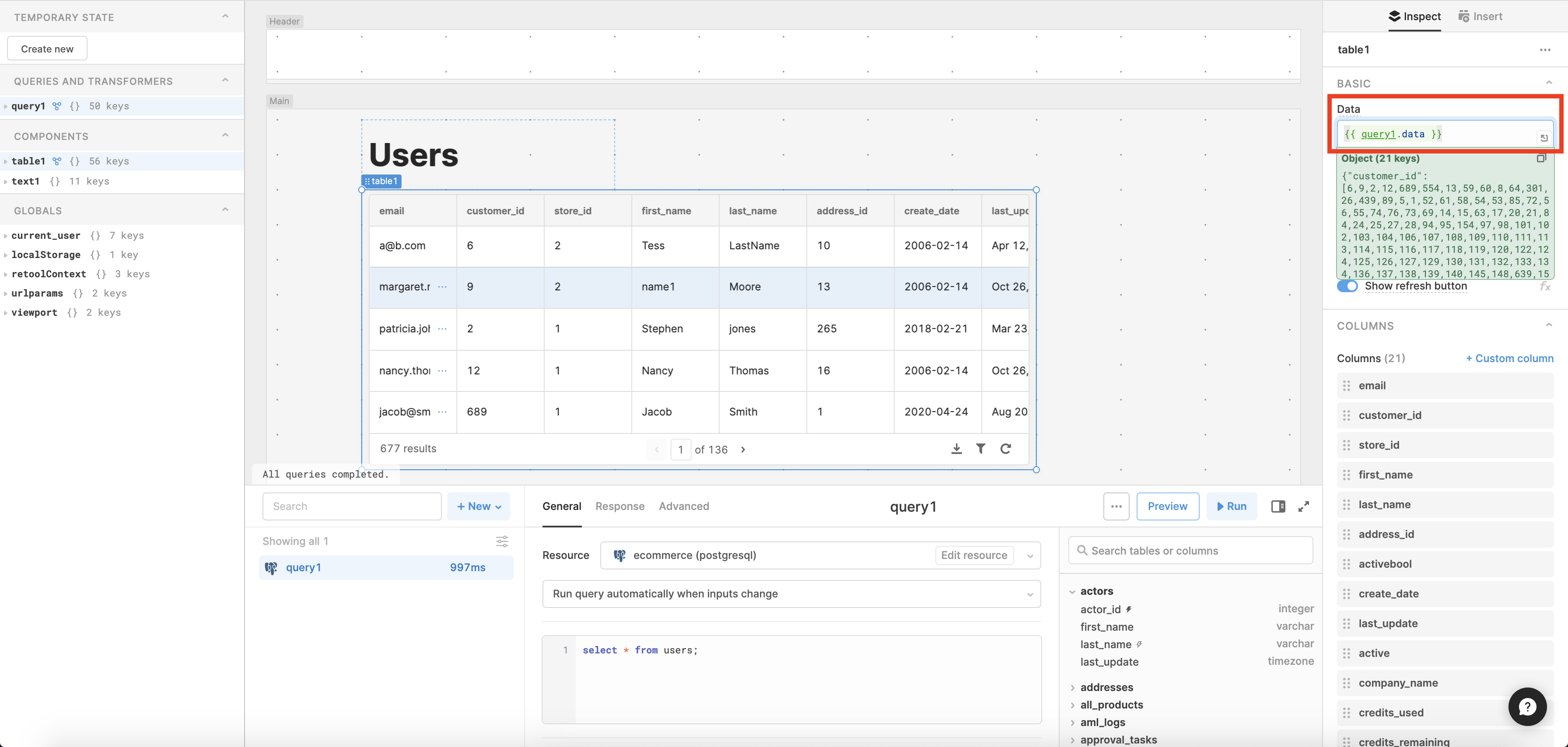The image size is (1568, 747).
Task: Expand the addresses table schema
Action: [x=1072, y=688]
